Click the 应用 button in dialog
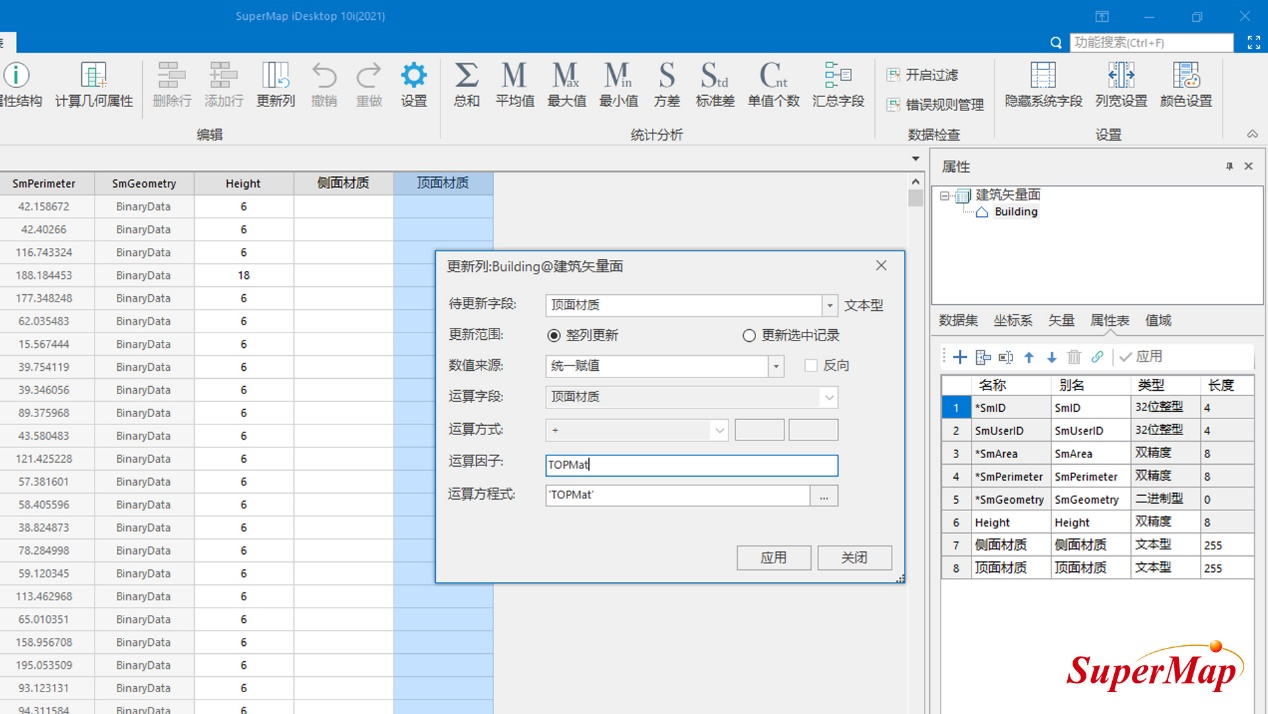Image resolution: width=1268 pixels, height=714 pixels. point(773,558)
